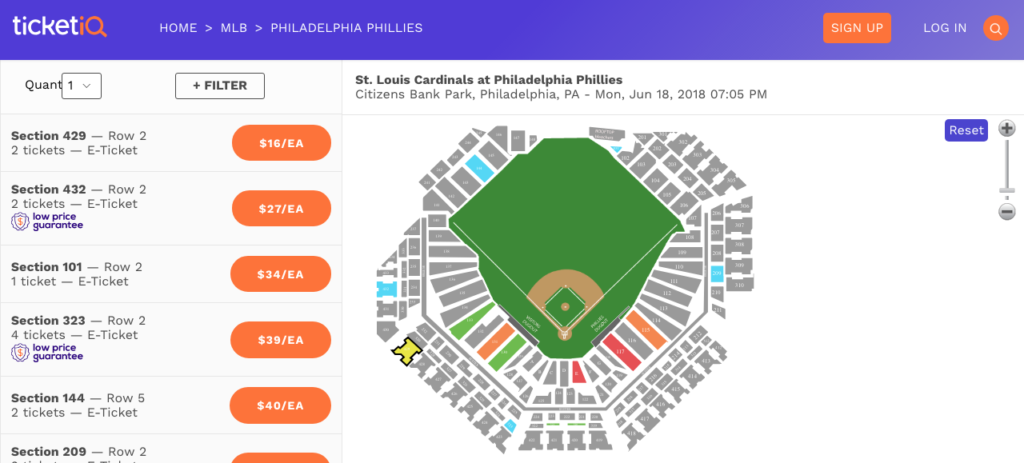
Task: Open the search icon in header
Action: pos(995,28)
